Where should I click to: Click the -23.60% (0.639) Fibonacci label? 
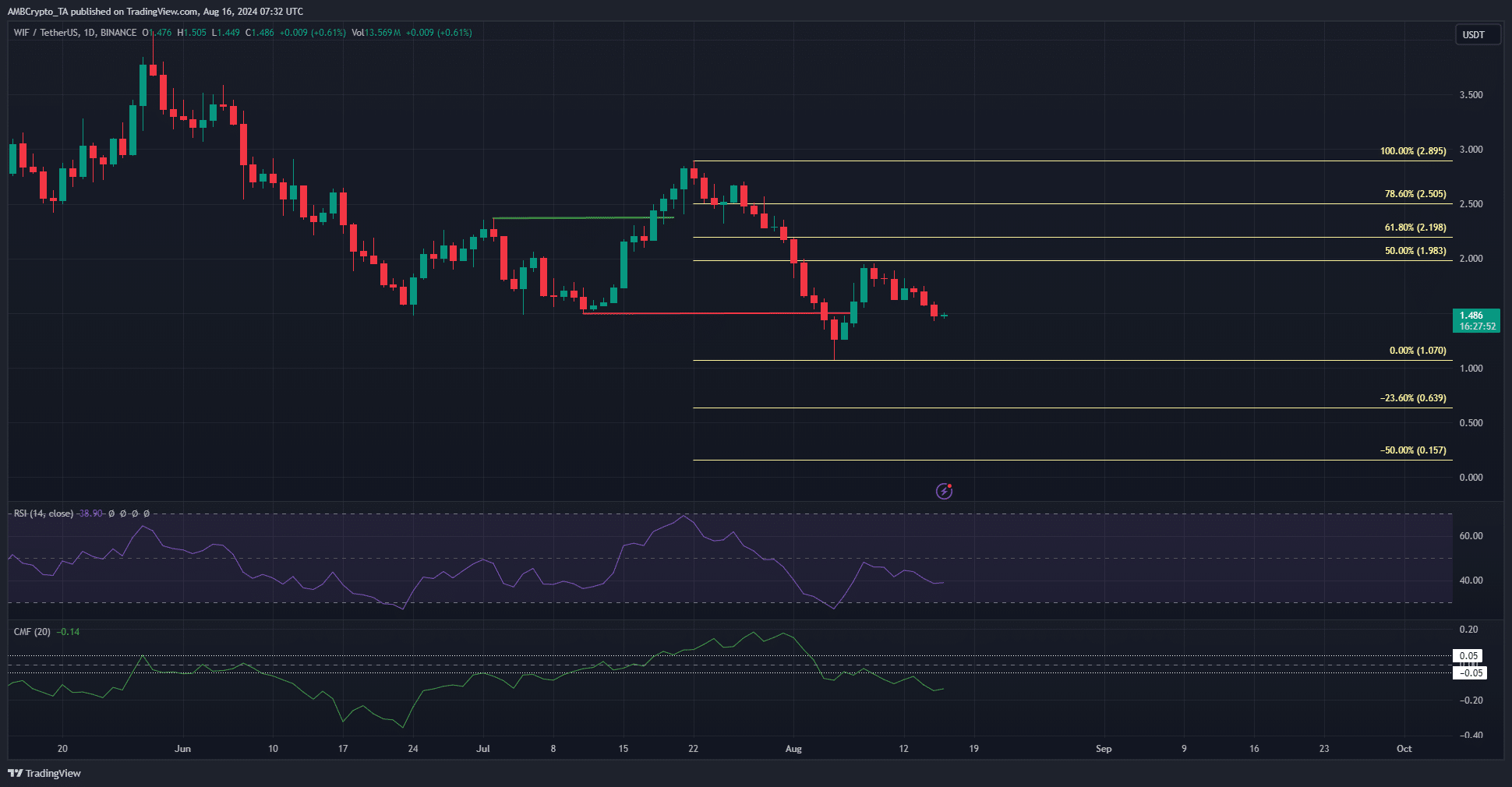point(1413,398)
